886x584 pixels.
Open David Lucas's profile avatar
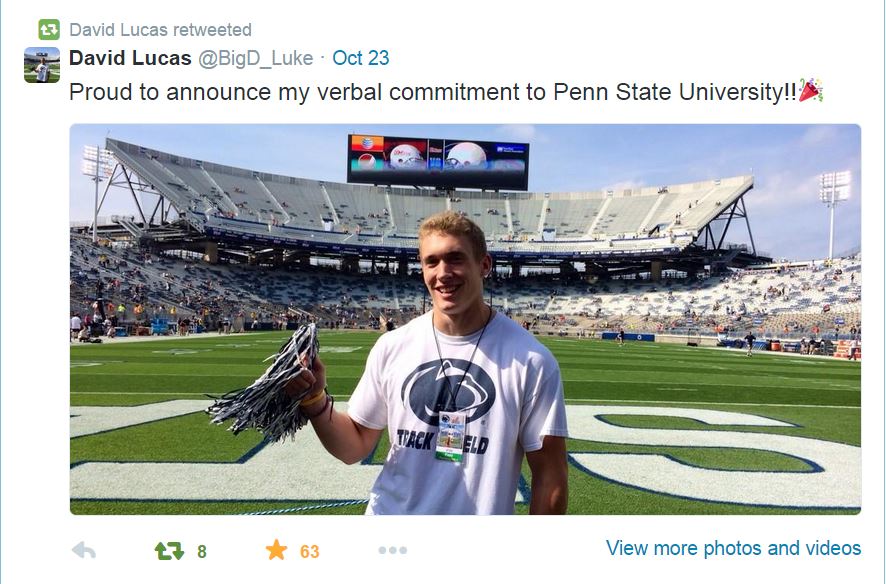42,65
